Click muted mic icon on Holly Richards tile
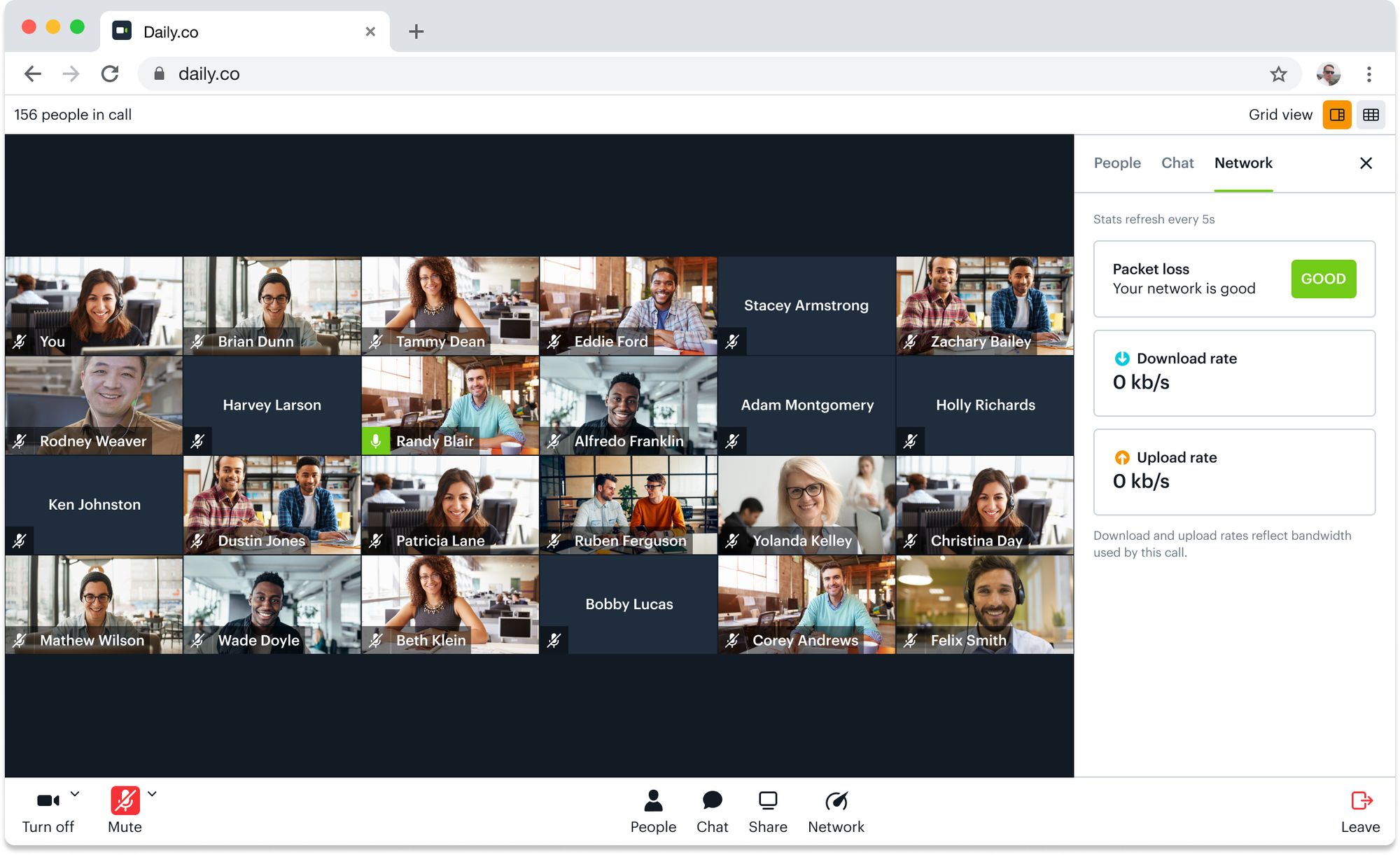Image resolution: width=1400 pixels, height=855 pixels. point(911,441)
